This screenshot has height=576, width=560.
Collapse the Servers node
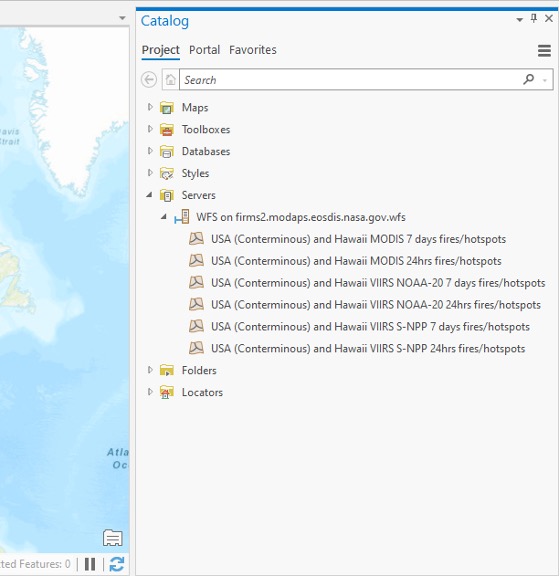click(149, 195)
